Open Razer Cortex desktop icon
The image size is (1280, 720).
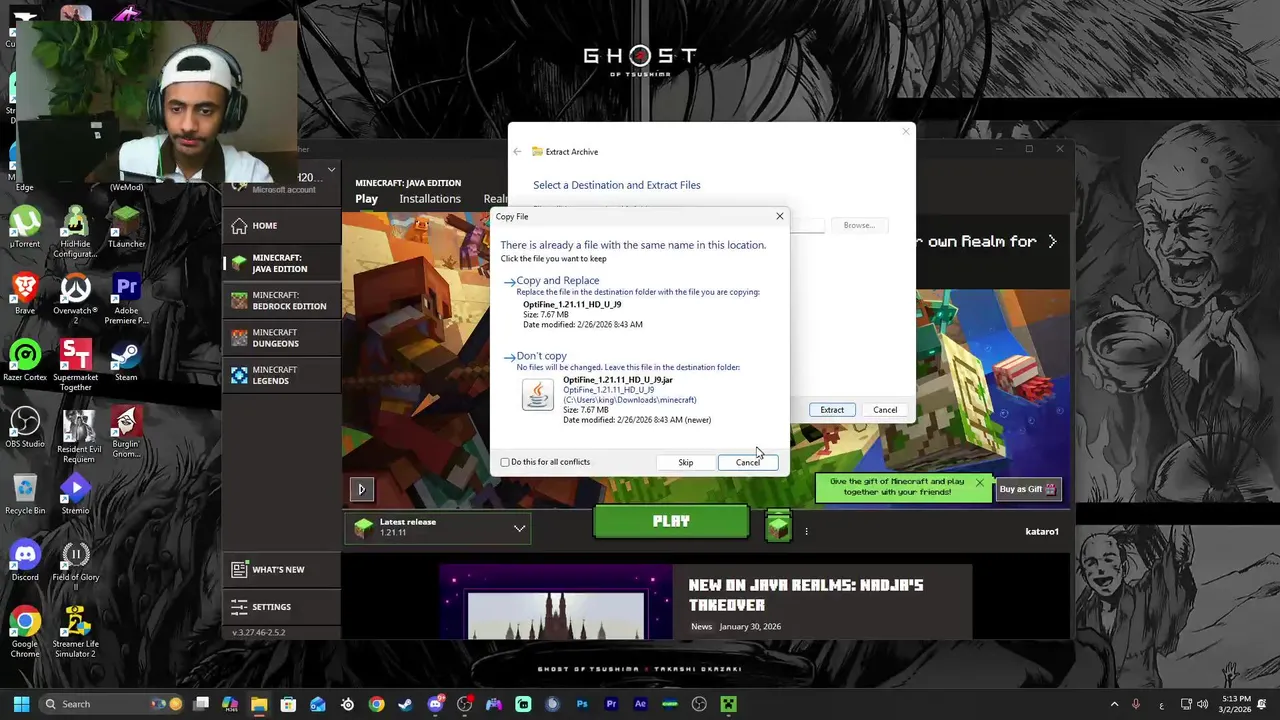25,361
